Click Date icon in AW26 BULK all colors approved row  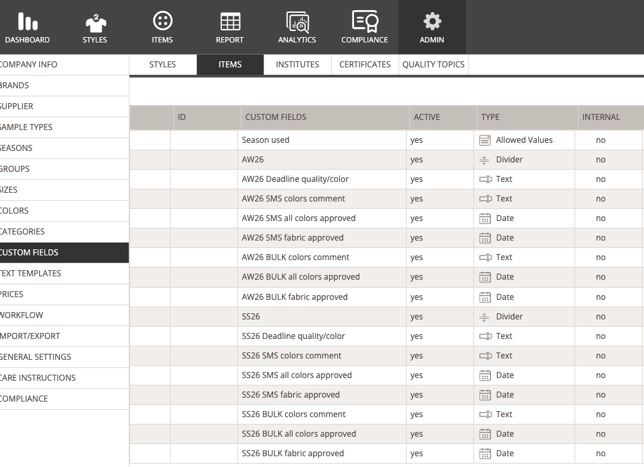(x=485, y=277)
